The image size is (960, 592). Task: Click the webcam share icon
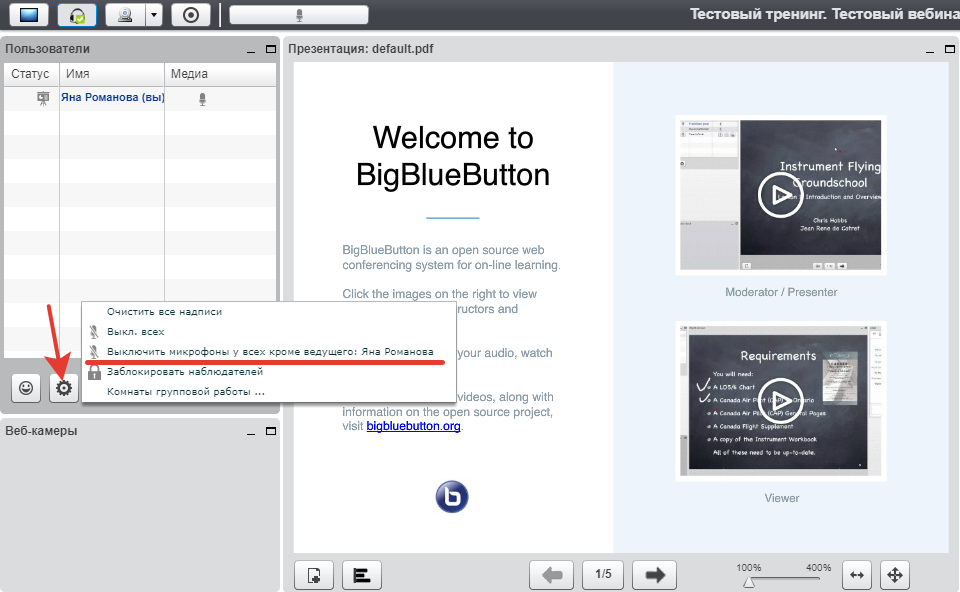[x=126, y=15]
